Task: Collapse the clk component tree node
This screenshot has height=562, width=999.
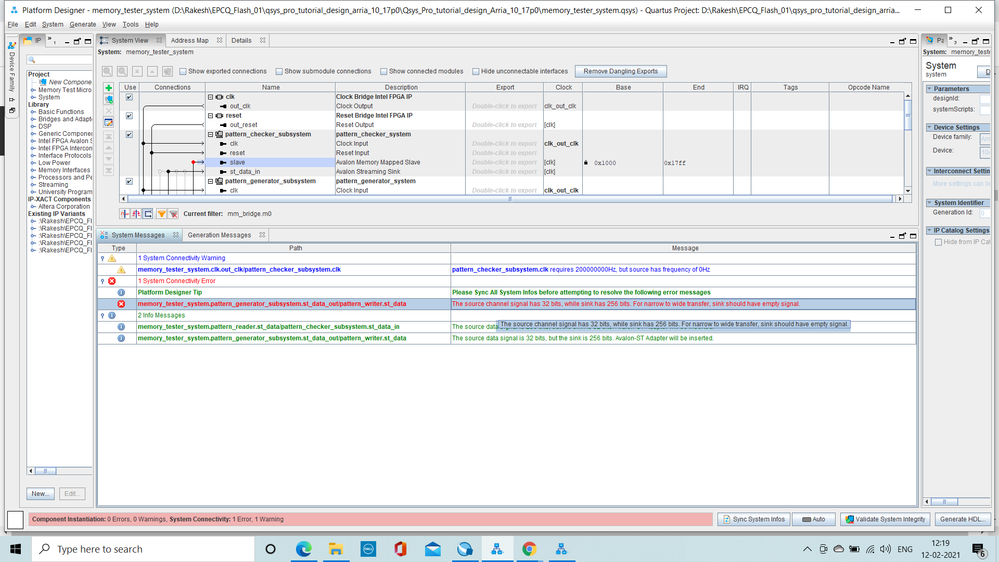Action: [210, 97]
